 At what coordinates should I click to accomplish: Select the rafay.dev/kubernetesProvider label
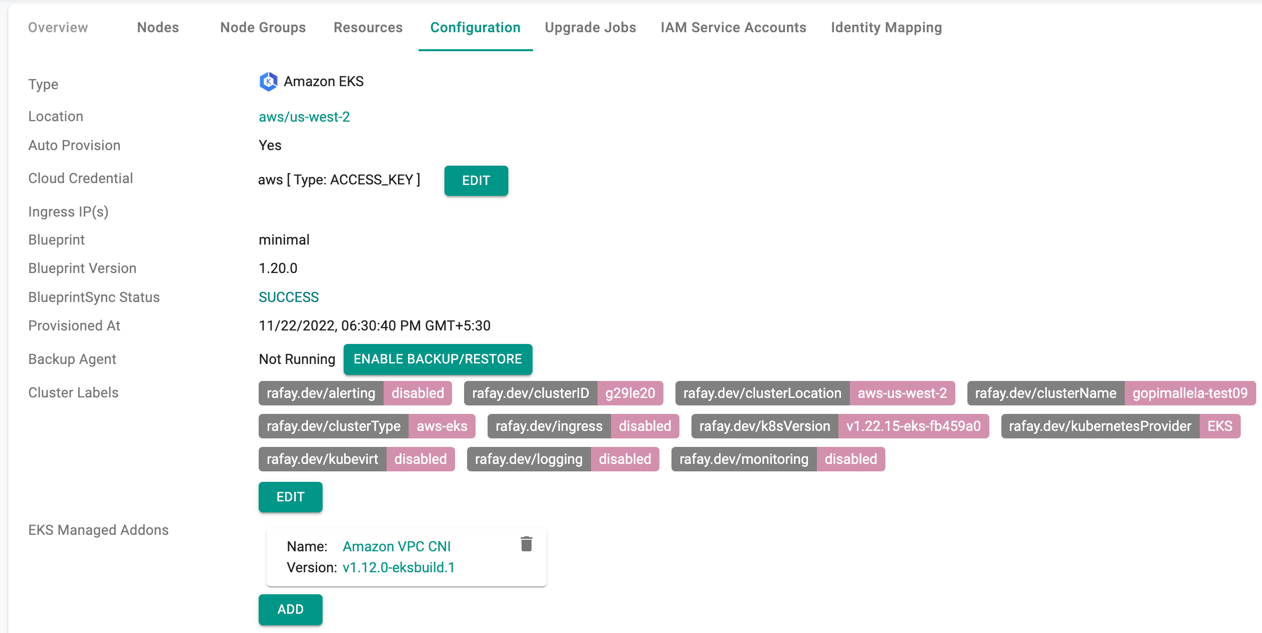pos(1100,426)
